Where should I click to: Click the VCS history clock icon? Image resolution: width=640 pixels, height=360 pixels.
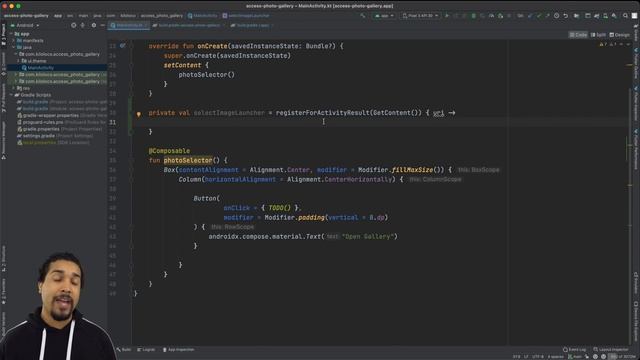[x=556, y=16]
